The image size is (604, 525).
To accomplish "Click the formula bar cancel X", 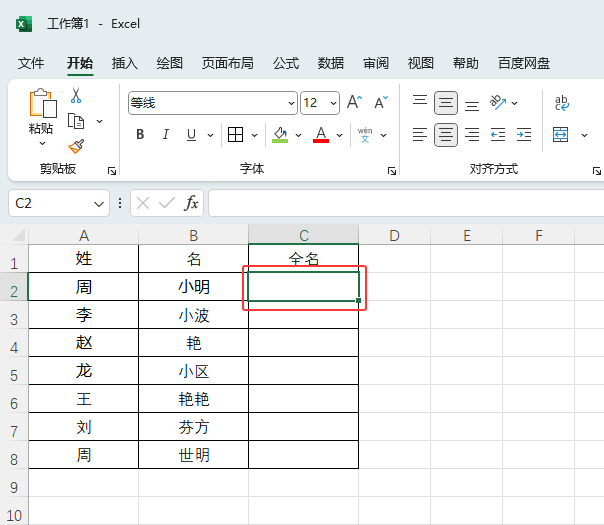I will click(x=143, y=203).
